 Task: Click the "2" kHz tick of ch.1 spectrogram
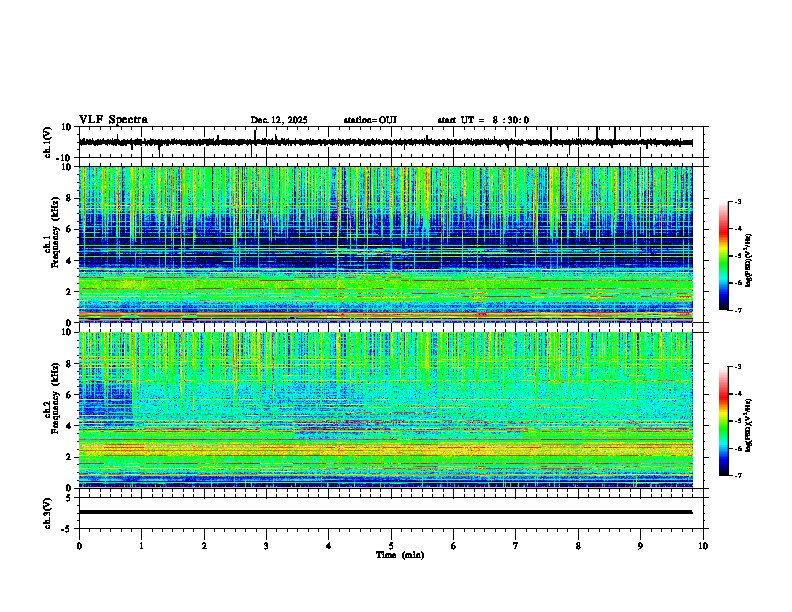[x=70, y=291]
